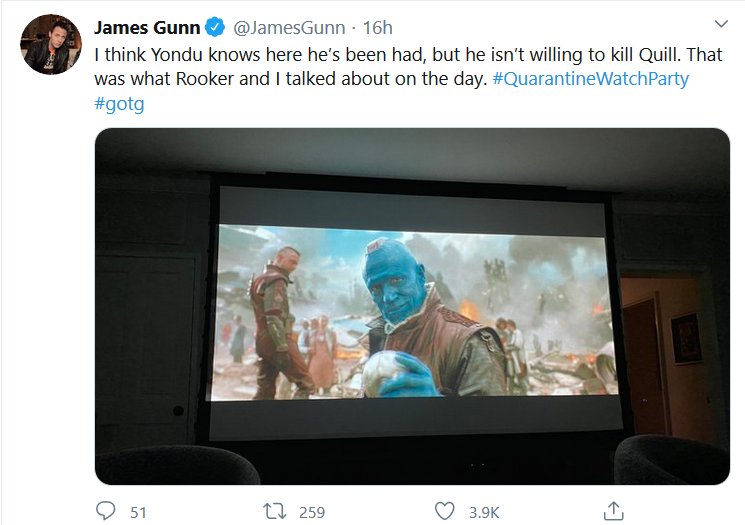Click the reply speech bubble icon

point(106,511)
